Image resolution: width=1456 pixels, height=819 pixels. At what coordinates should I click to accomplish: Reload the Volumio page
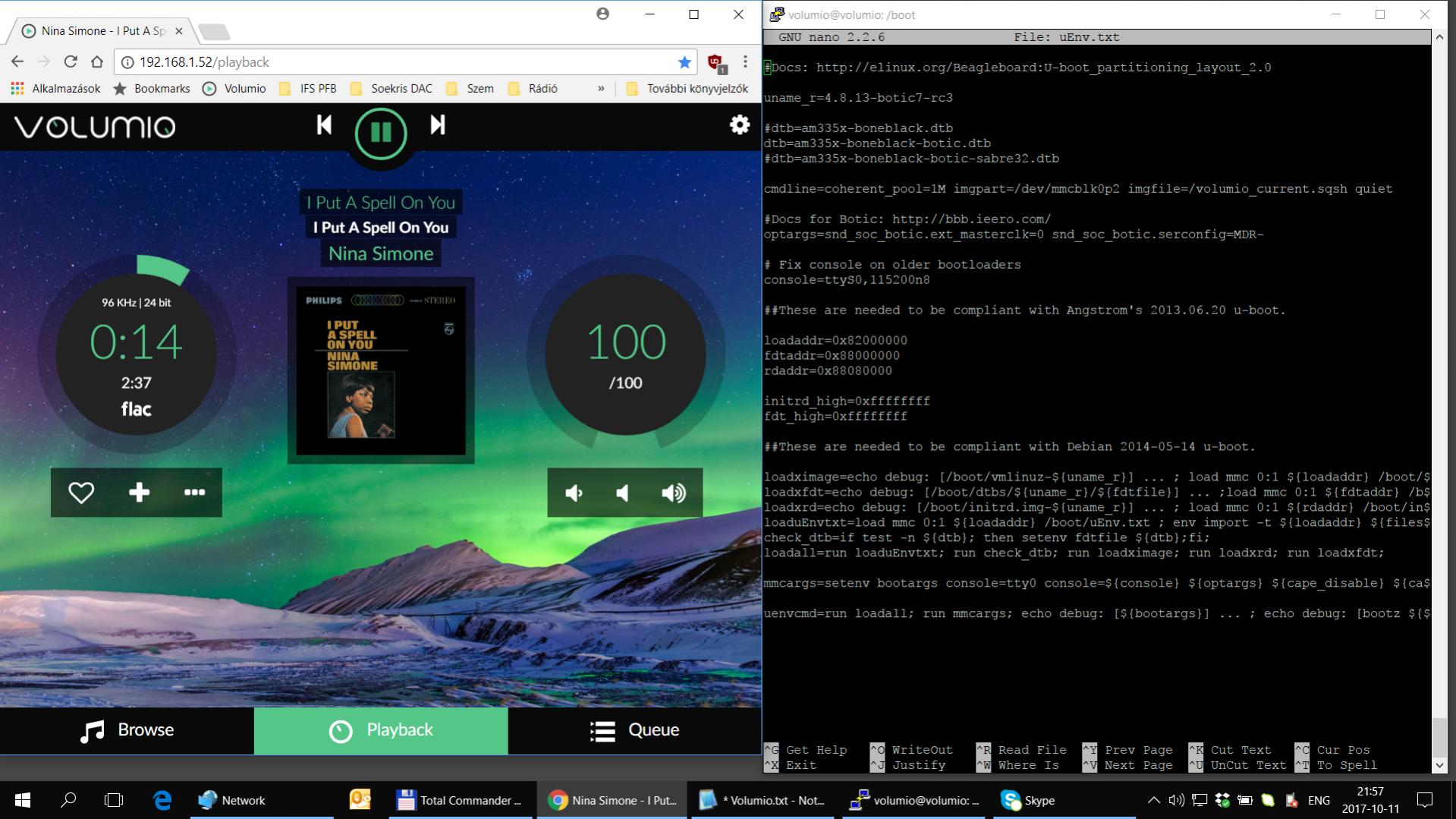[x=71, y=61]
